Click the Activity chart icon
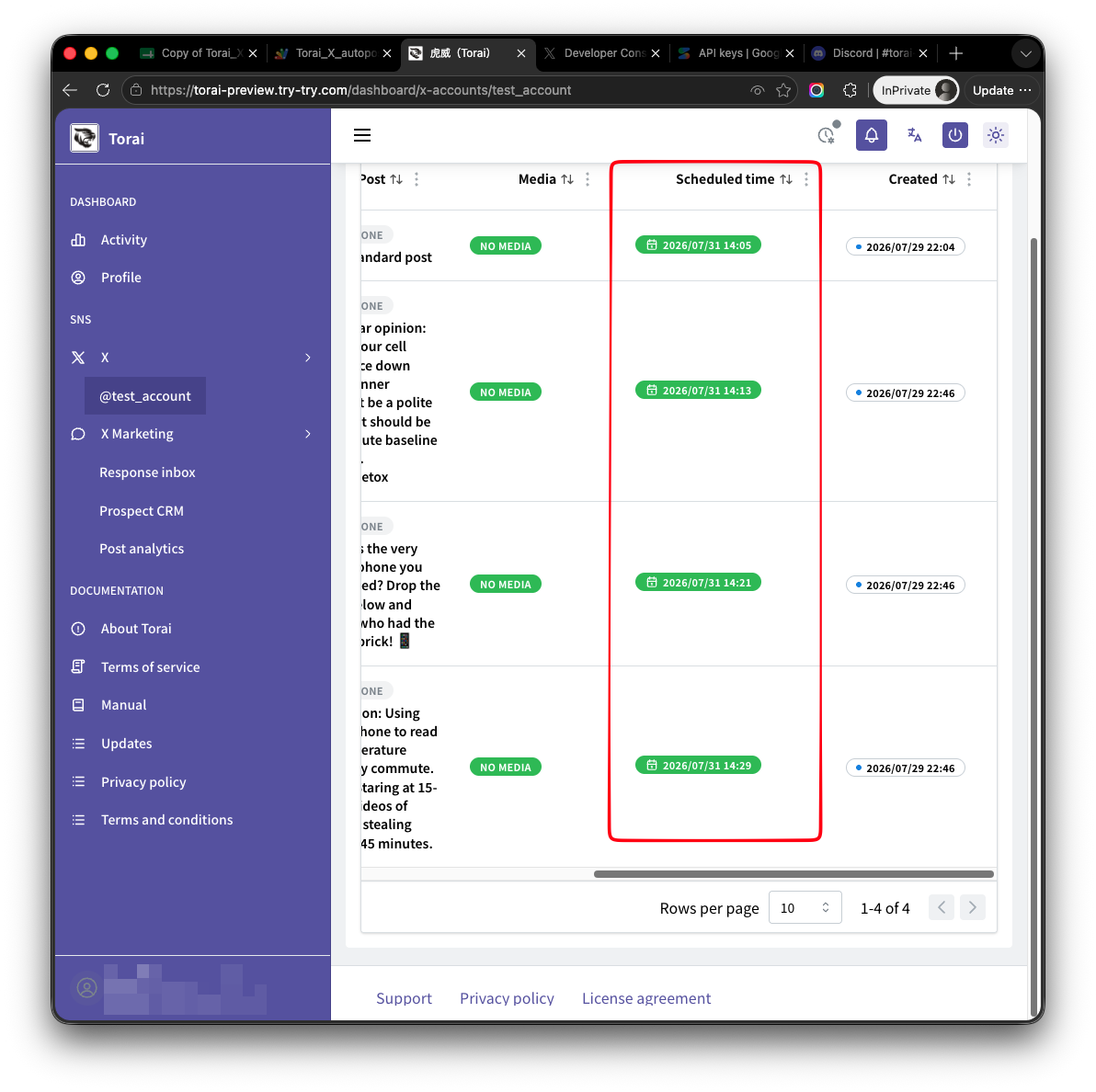The width and height of the screenshot is (1096, 1092). click(78, 240)
